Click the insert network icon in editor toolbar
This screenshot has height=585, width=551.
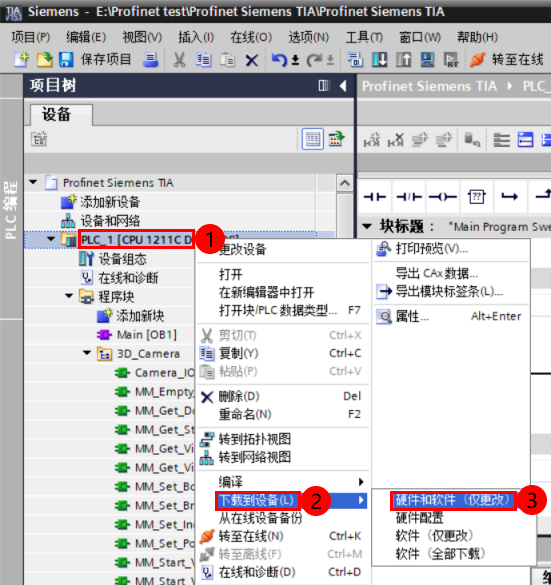coord(372,140)
